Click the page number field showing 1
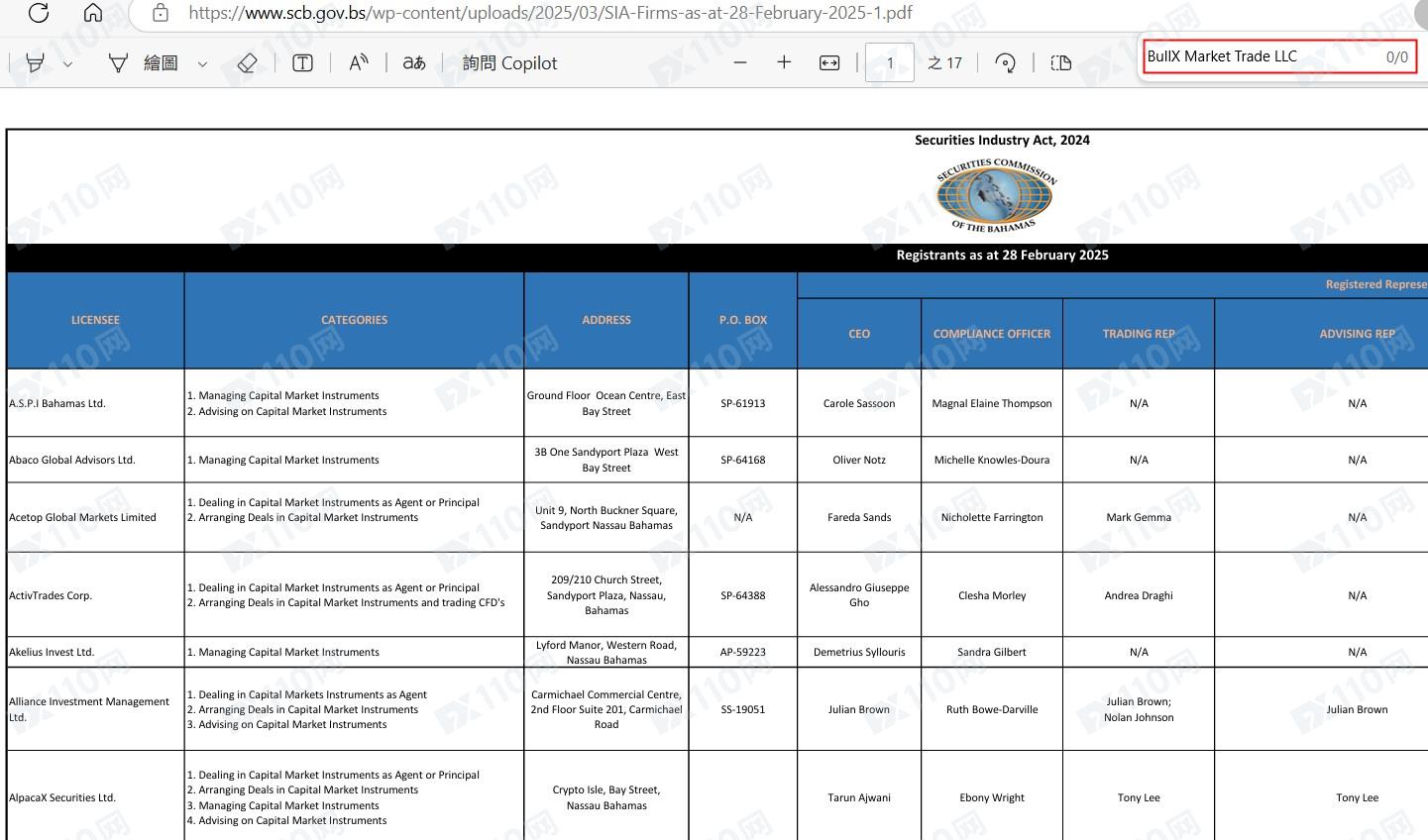 890,63
